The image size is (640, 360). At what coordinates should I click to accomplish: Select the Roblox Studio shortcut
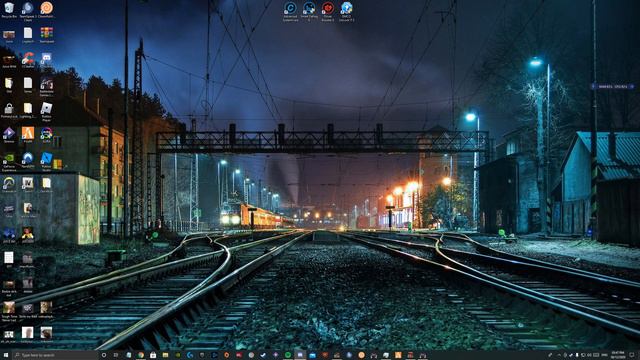(x=47, y=161)
